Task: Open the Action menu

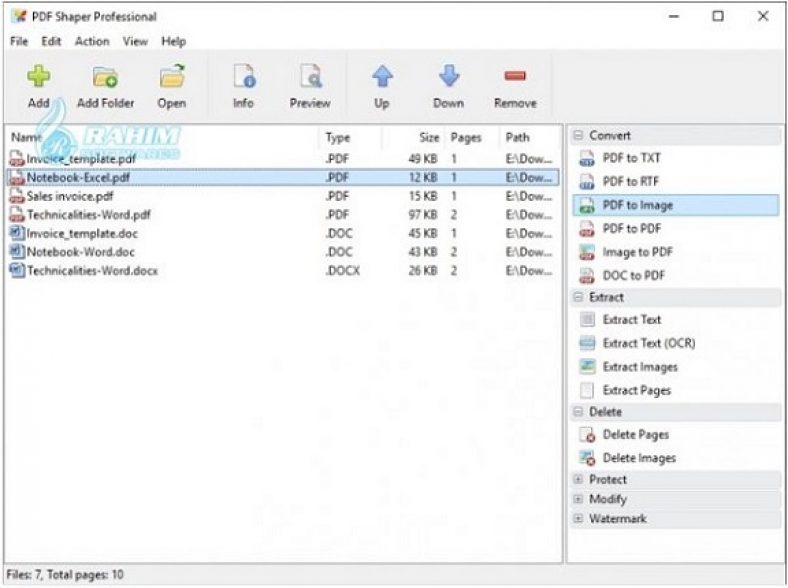Action: (x=92, y=41)
